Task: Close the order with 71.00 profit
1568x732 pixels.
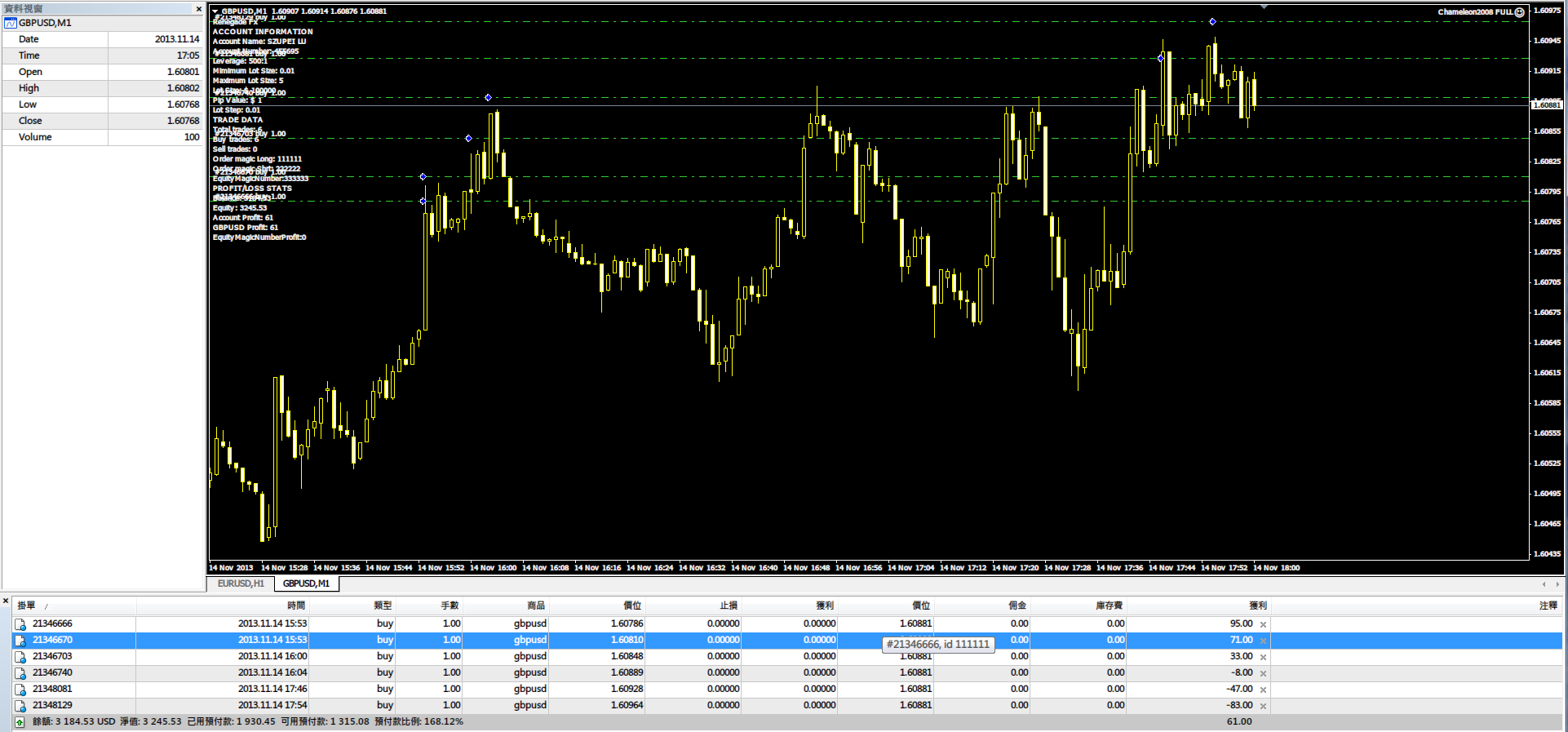Action: tap(1263, 641)
